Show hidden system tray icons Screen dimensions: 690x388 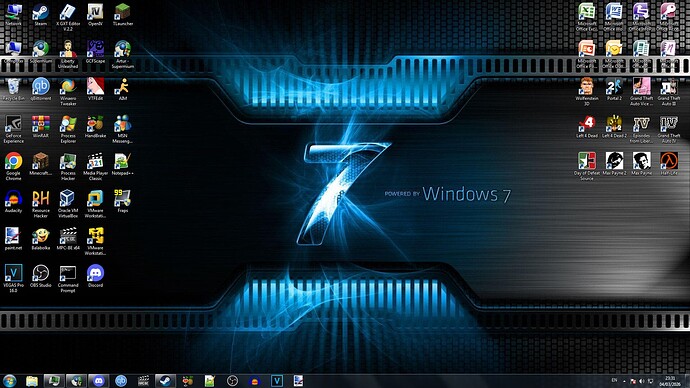624,381
